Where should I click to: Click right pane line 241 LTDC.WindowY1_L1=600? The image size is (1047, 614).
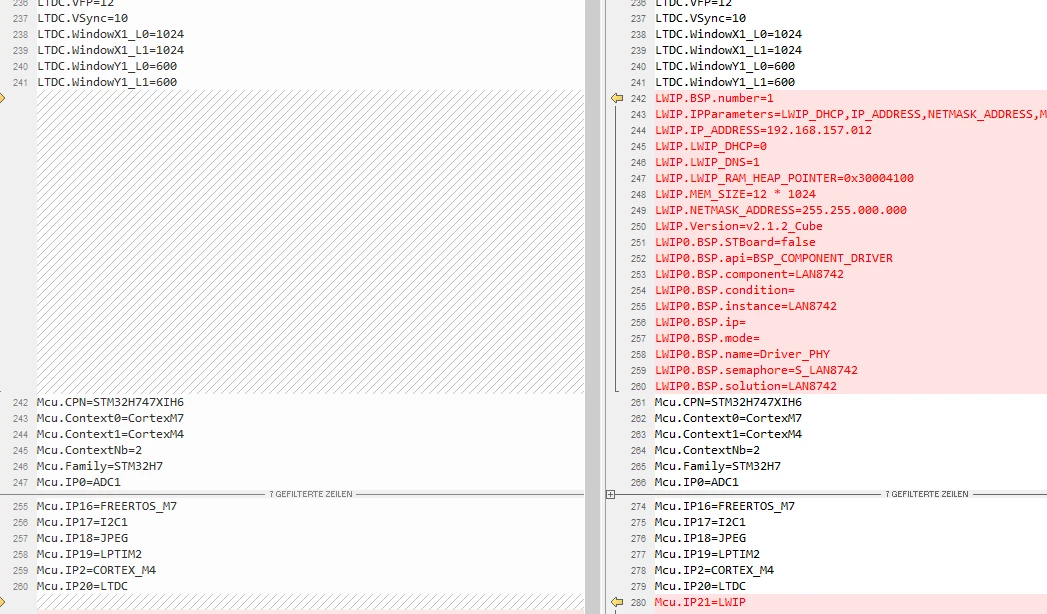725,82
